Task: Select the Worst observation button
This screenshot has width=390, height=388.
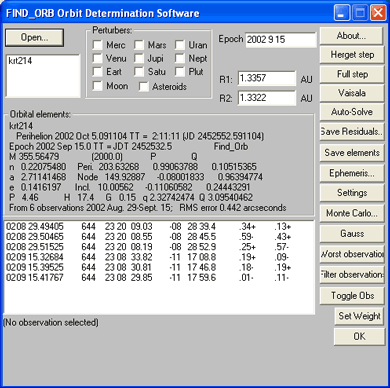Action: [x=352, y=254]
